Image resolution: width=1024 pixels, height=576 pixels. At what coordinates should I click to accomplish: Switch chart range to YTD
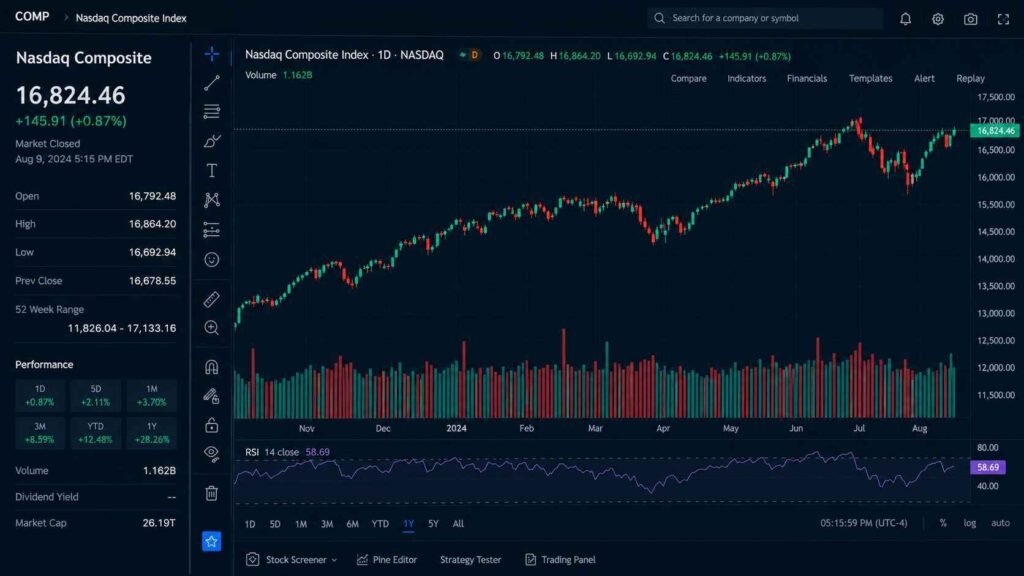click(380, 524)
